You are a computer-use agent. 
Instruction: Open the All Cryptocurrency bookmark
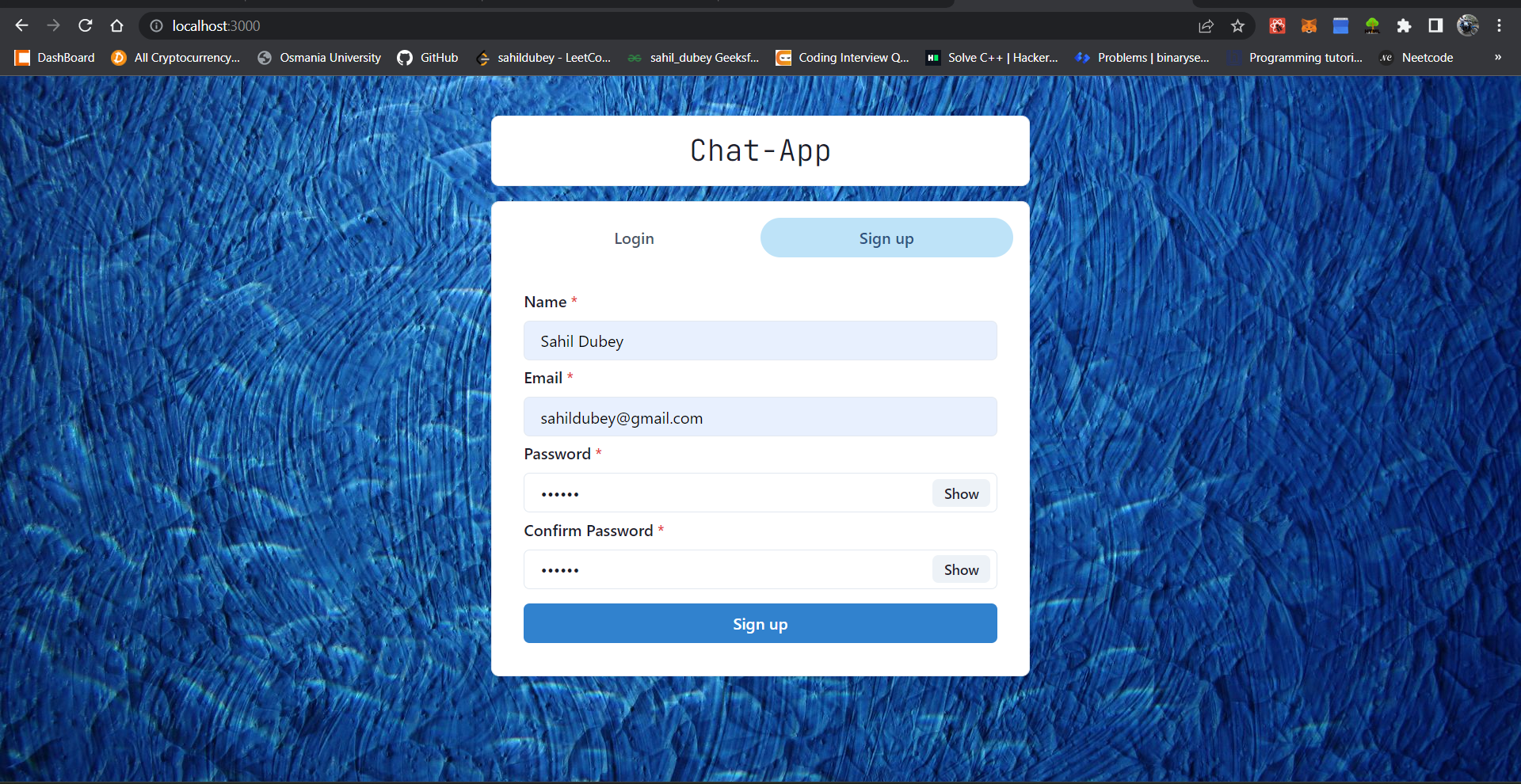coord(176,58)
